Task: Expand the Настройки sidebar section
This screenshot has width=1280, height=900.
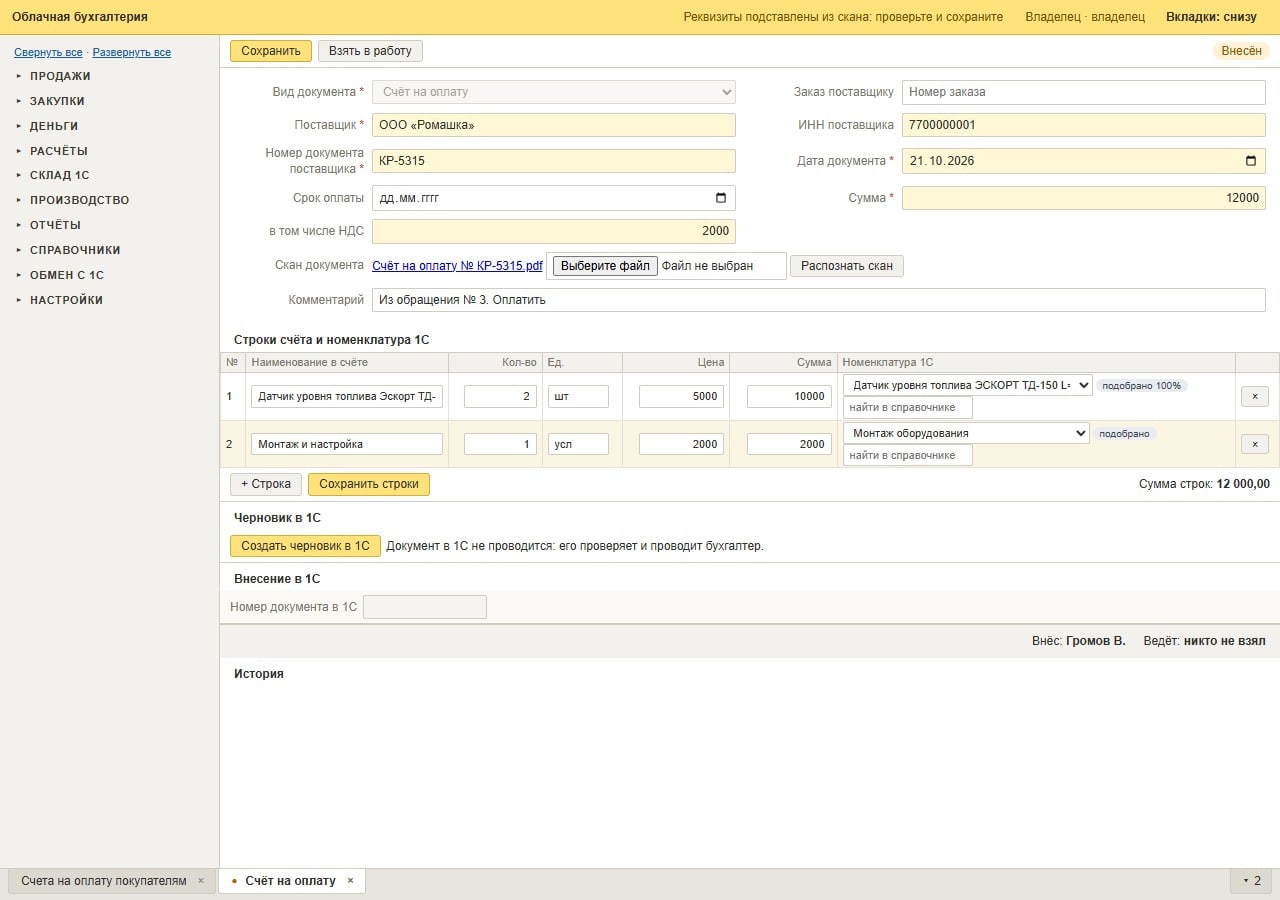Action: pyautogui.click(x=66, y=300)
